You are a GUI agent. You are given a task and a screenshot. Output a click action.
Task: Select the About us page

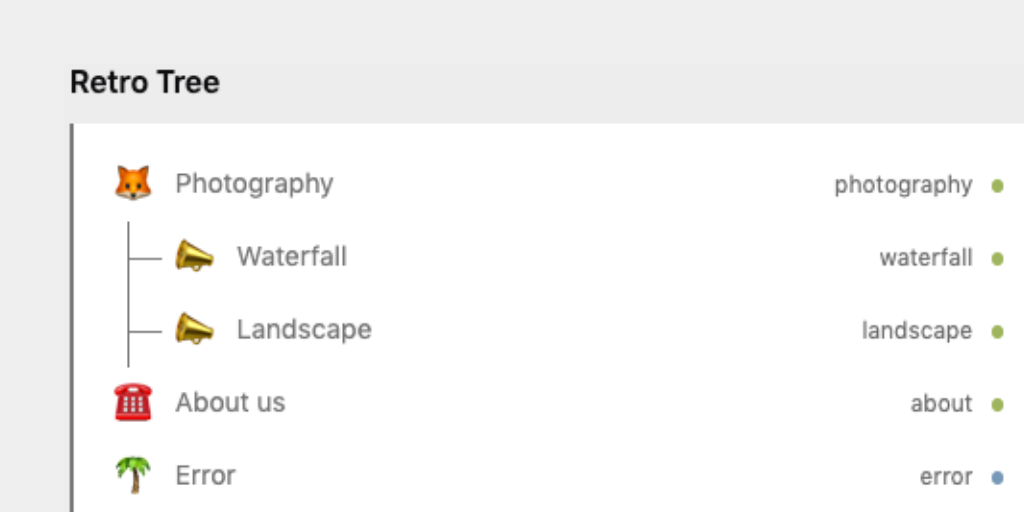tap(230, 402)
